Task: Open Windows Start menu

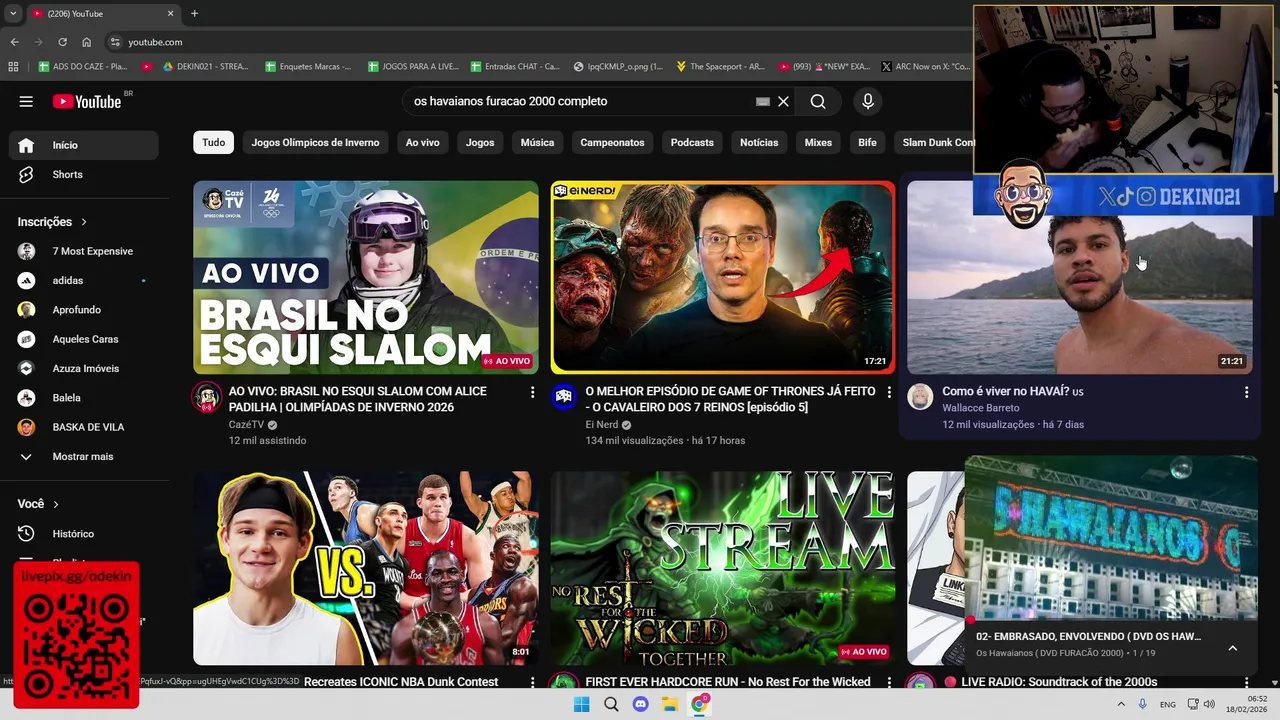Action: coord(581,704)
